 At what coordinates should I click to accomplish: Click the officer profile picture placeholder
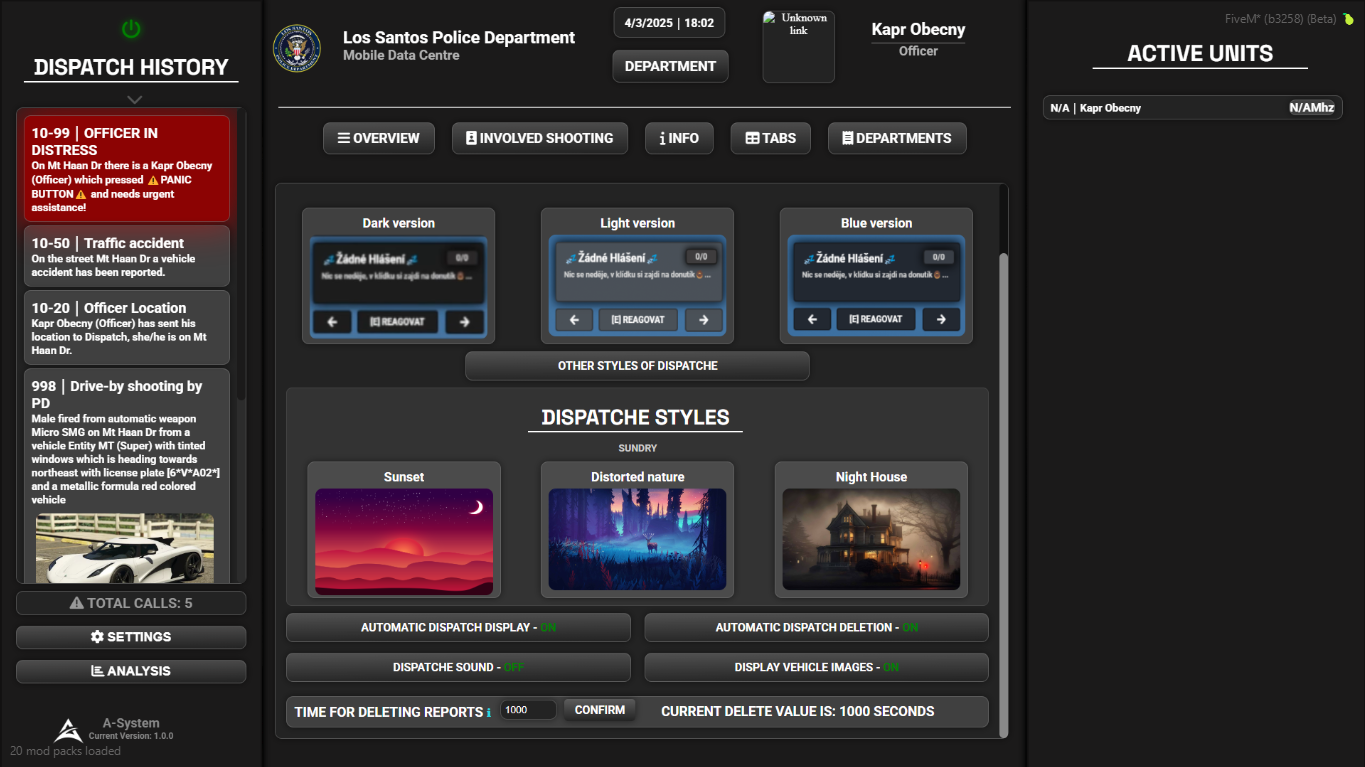tap(798, 47)
